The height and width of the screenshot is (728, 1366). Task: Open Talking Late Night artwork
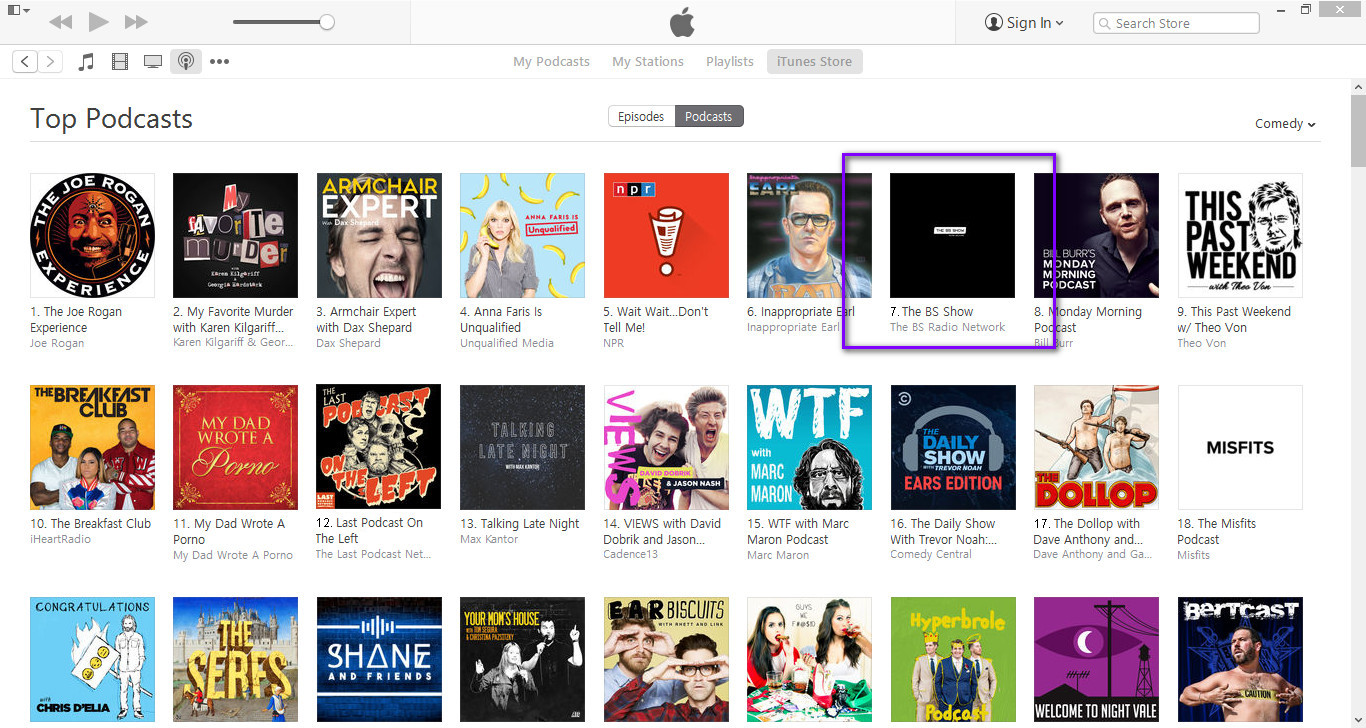point(523,447)
